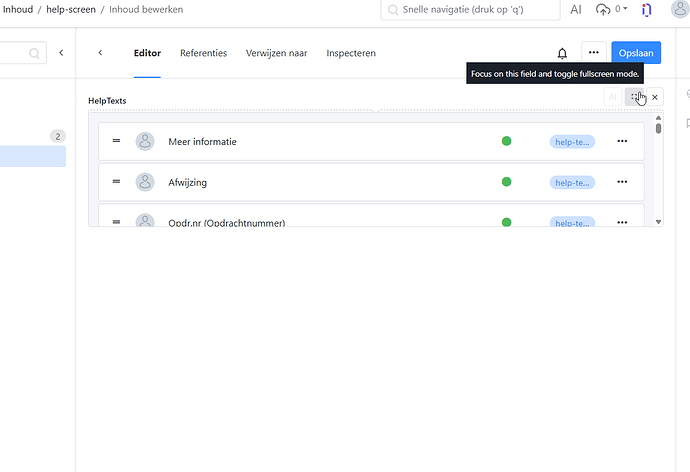Save content with the Opslaan button

[636, 53]
